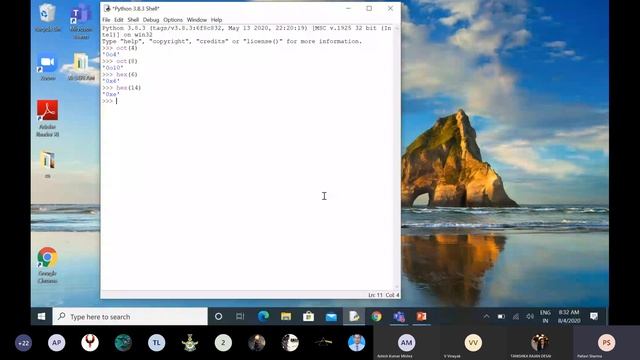
Task: Click the '>>> hex(6)' line in the shell
Action: [120, 74]
